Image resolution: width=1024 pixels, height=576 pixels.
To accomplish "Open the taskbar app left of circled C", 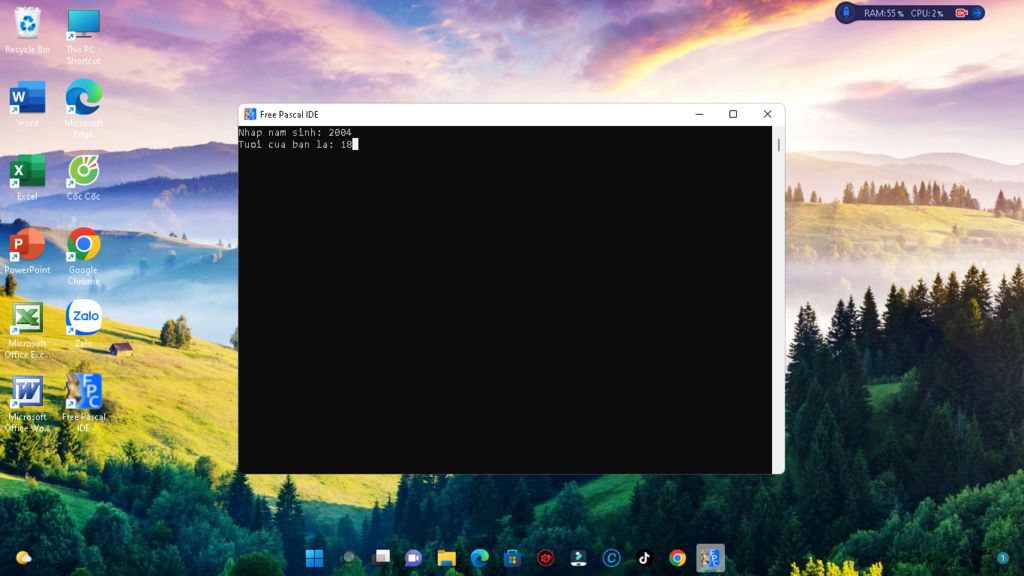I will click(x=578, y=558).
